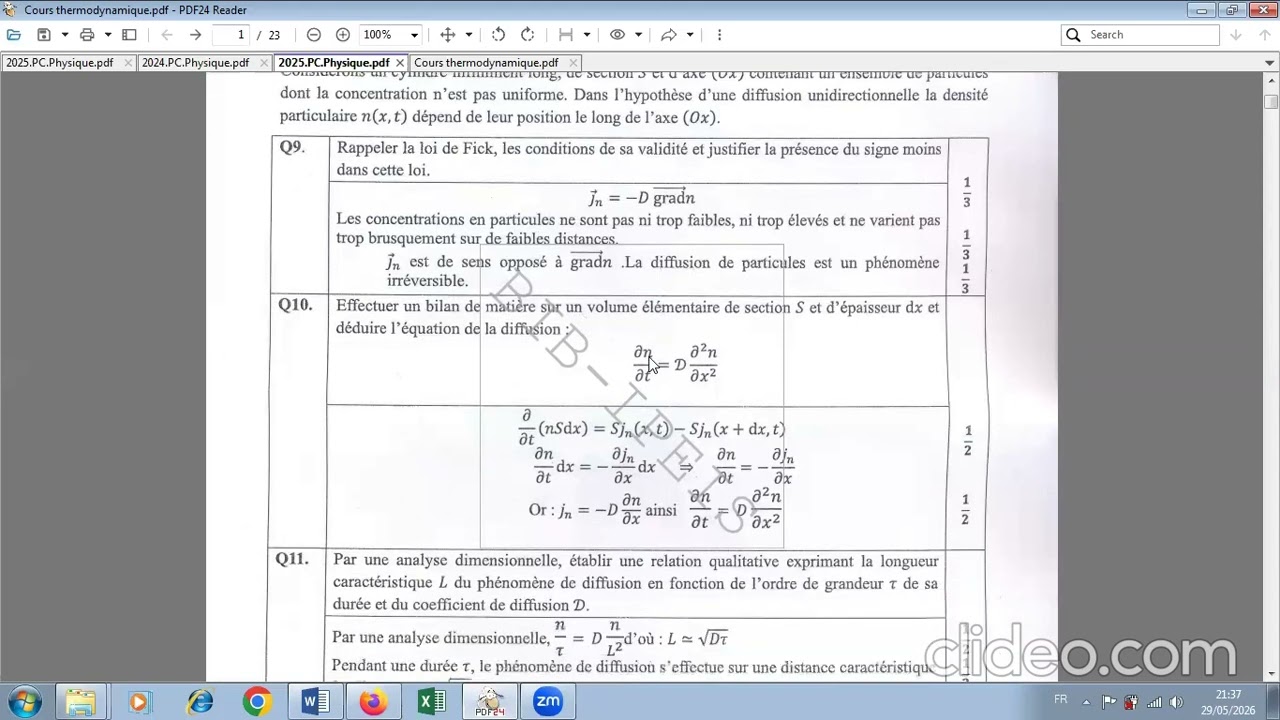Click the vertical scrollbar thumb
1280x720 pixels.
point(1271,102)
